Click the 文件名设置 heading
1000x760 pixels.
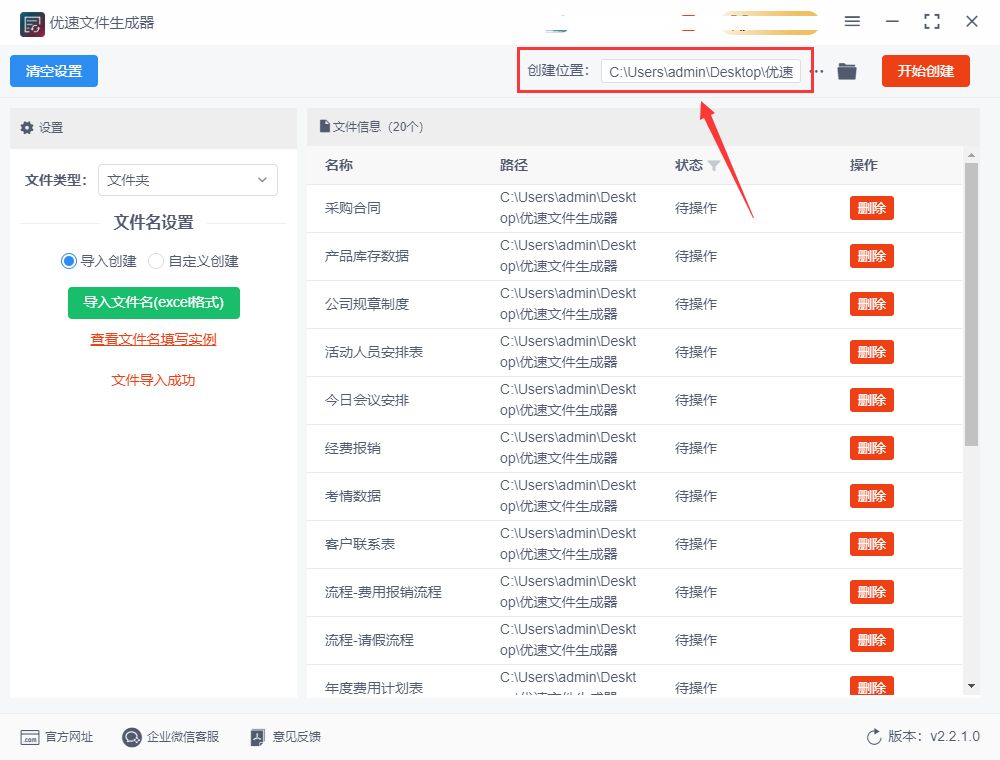[154, 223]
